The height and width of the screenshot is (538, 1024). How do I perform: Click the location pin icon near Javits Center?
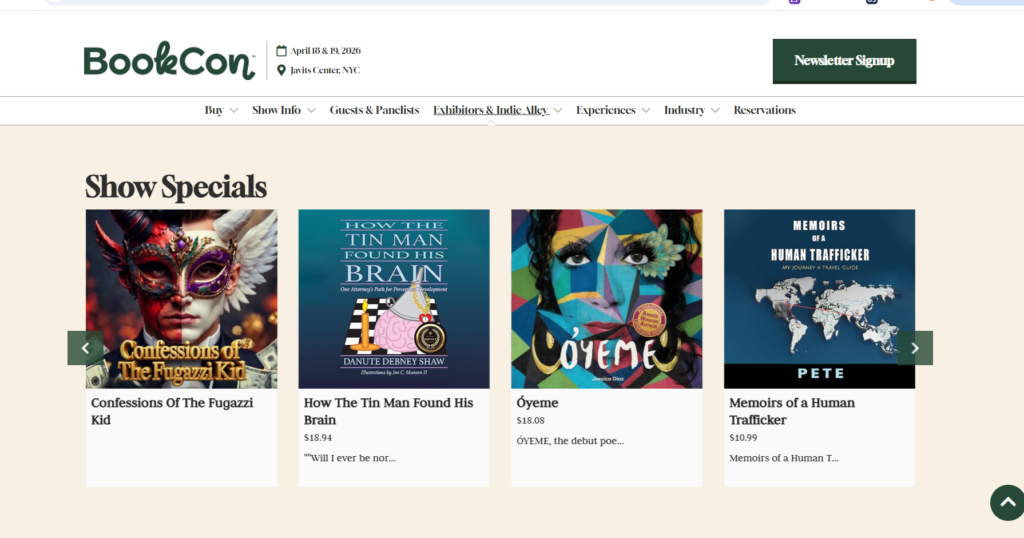[x=281, y=70]
